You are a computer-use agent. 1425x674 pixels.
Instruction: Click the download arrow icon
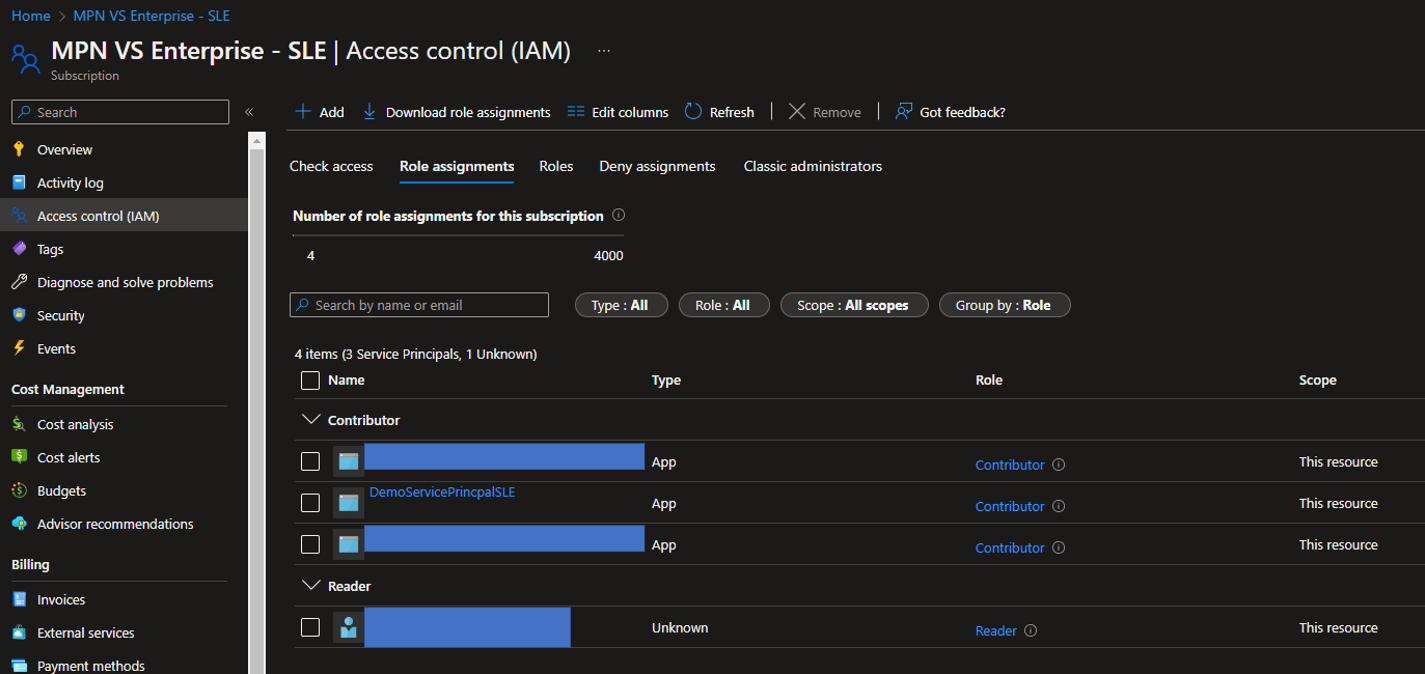point(369,111)
